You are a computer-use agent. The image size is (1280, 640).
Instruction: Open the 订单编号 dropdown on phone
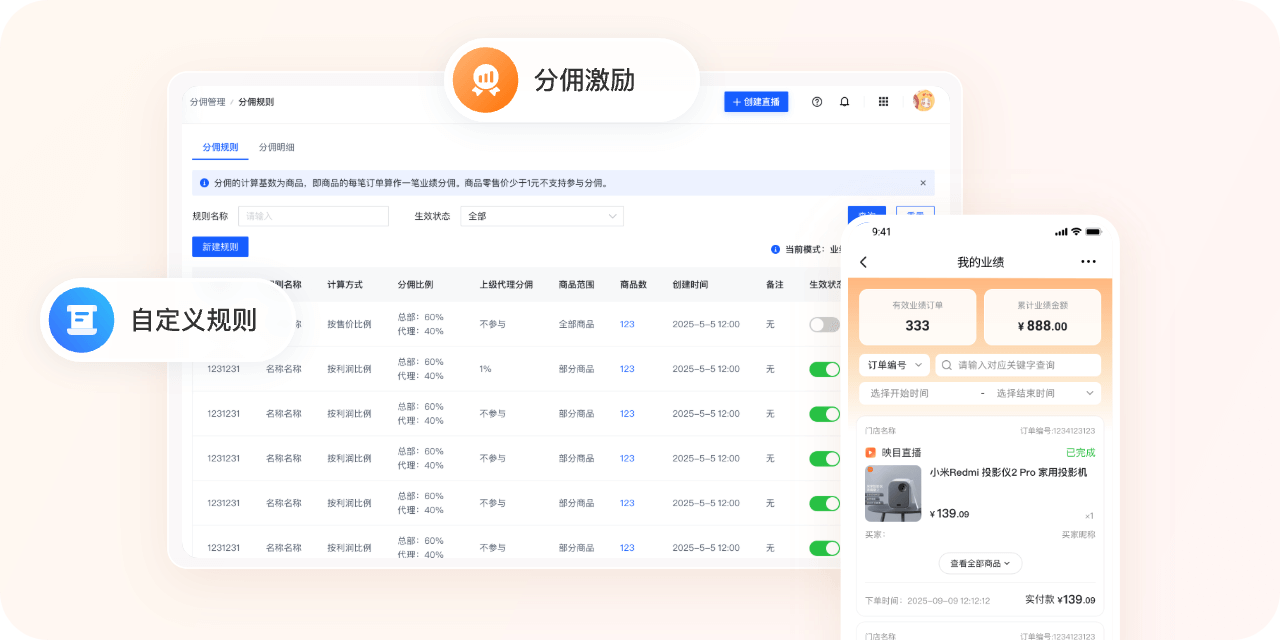pos(893,365)
